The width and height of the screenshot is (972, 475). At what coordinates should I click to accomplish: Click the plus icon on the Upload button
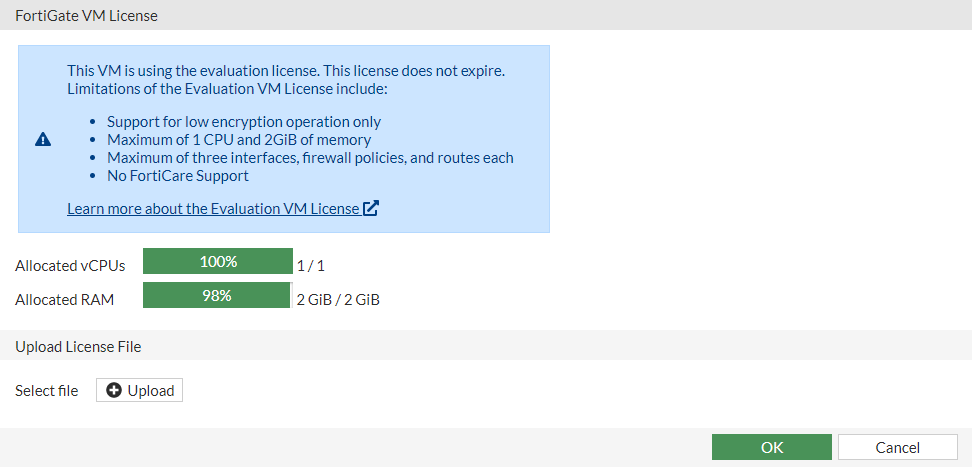point(114,391)
